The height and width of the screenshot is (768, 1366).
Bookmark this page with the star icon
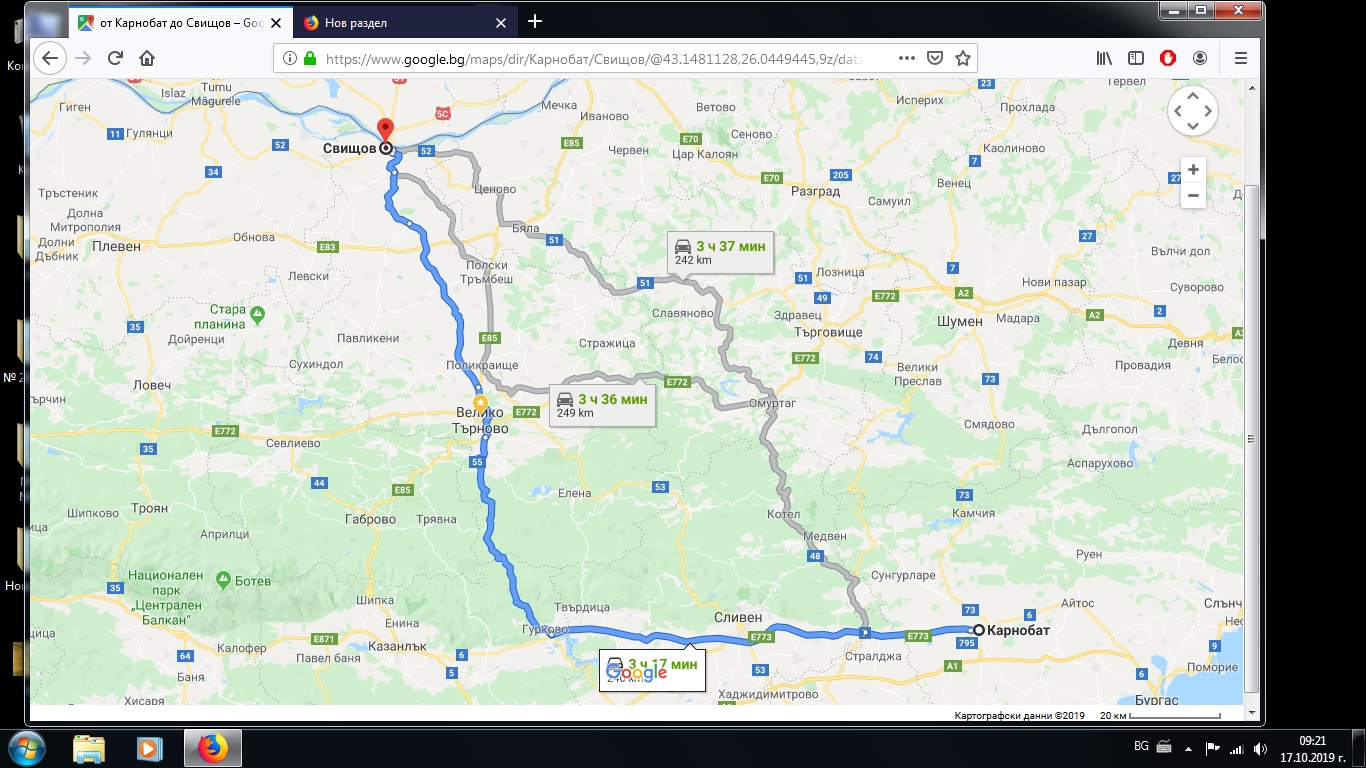pos(962,58)
